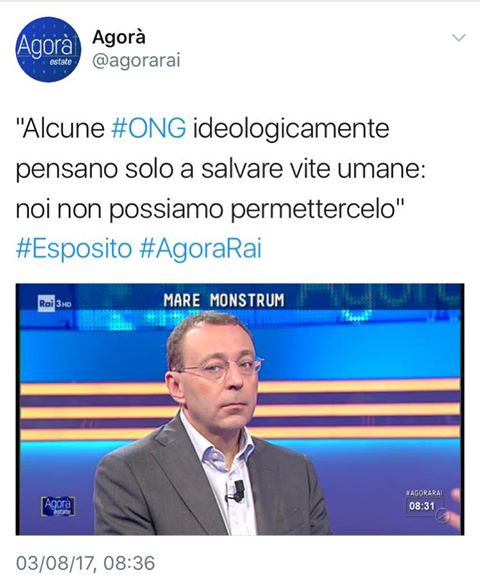Image resolution: width=480 pixels, height=587 pixels.
Task: Select the quoted tweet text
Action: [x=221, y=169]
